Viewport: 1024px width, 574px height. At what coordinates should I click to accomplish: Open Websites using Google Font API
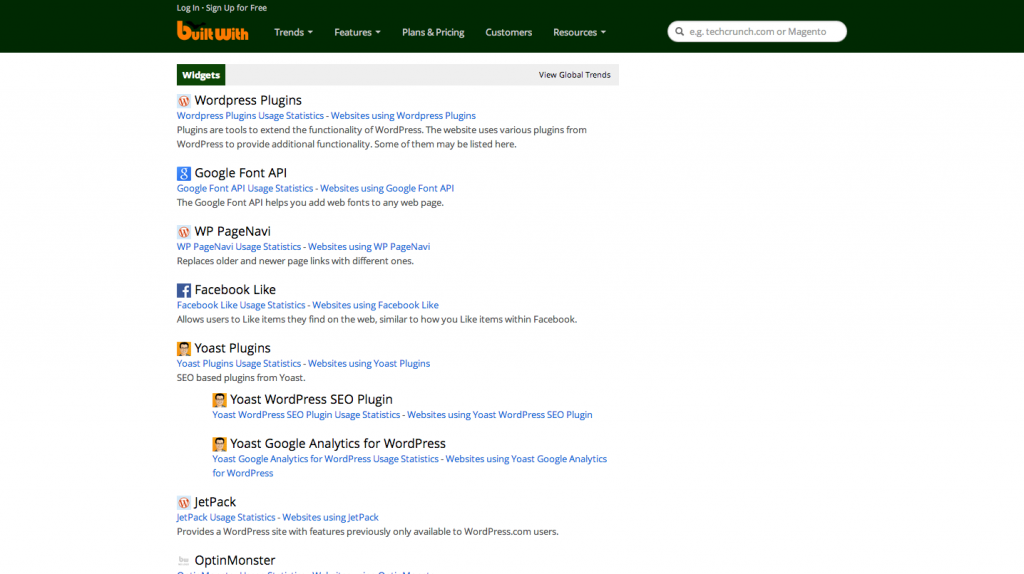387,188
